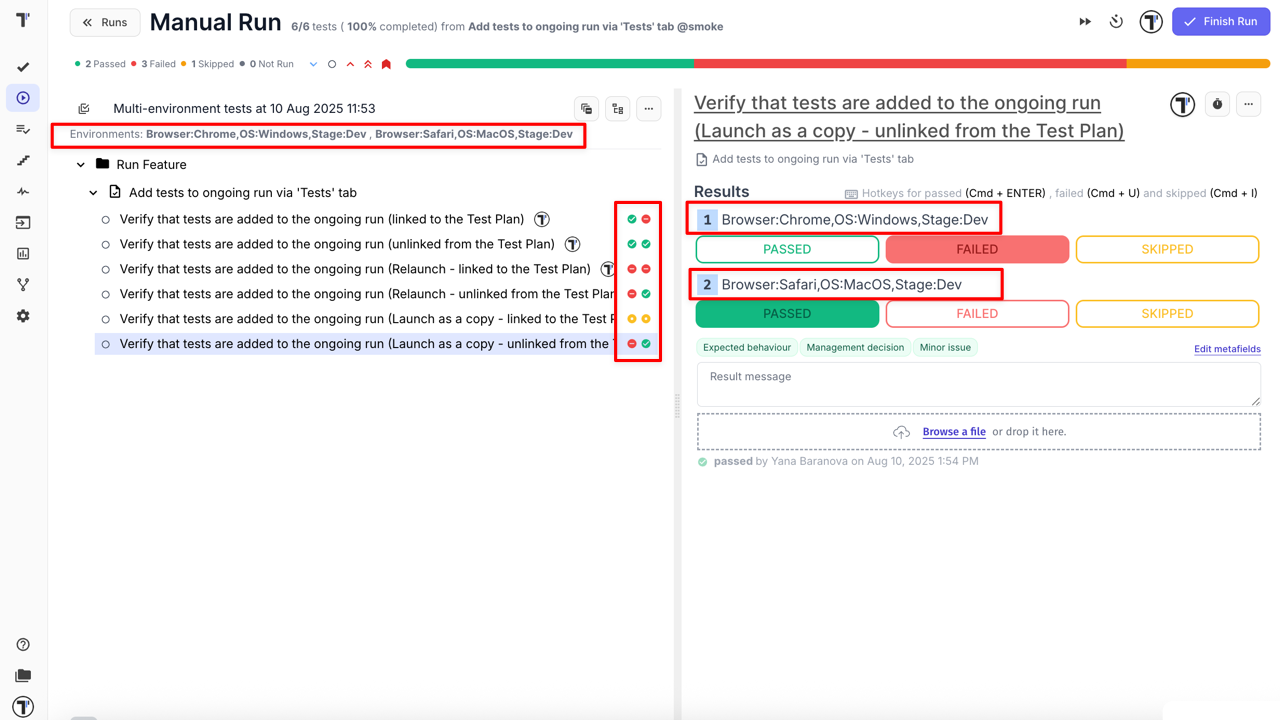Open the Analytics chart icon in sidebar
1280x720 pixels.
point(23,254)
